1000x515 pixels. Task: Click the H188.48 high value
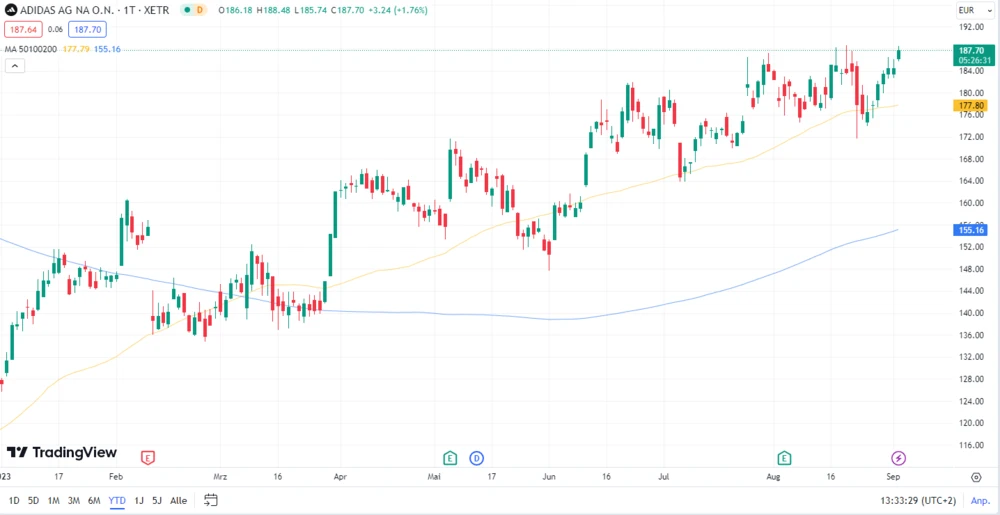[273, 10]
